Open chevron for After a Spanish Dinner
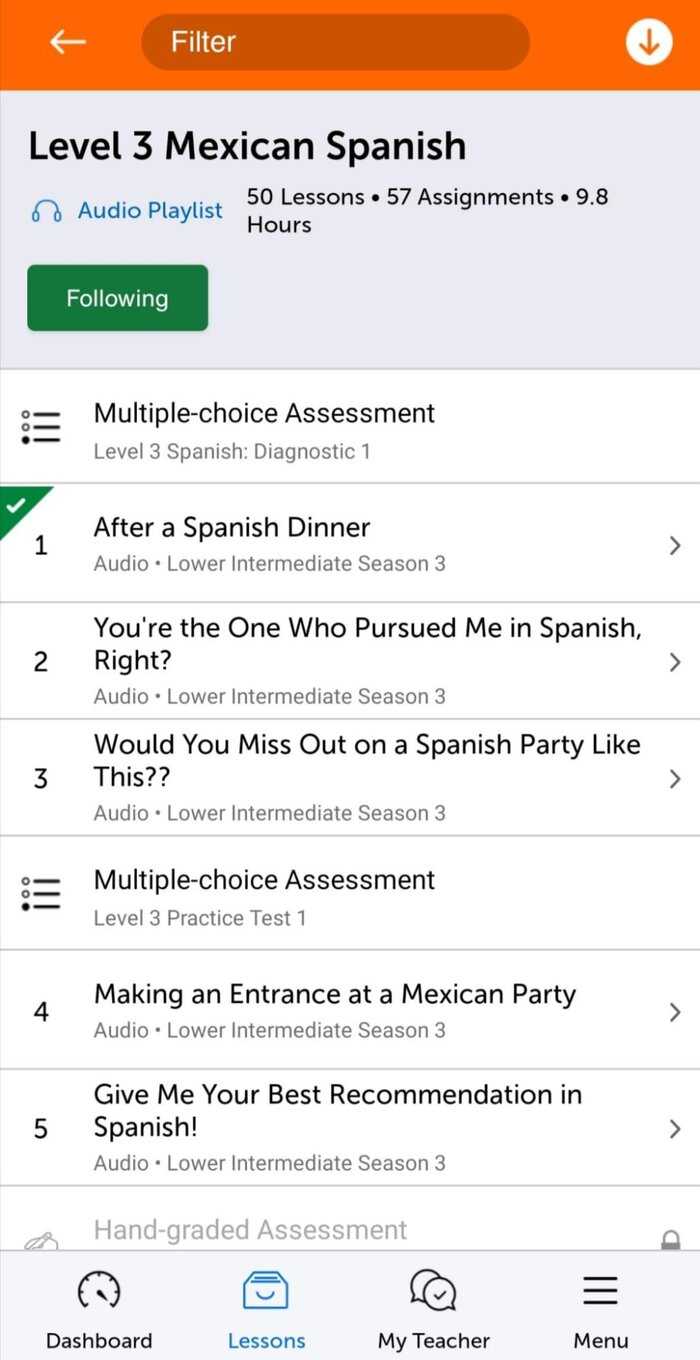700x1360 pixels. [675, 545]
